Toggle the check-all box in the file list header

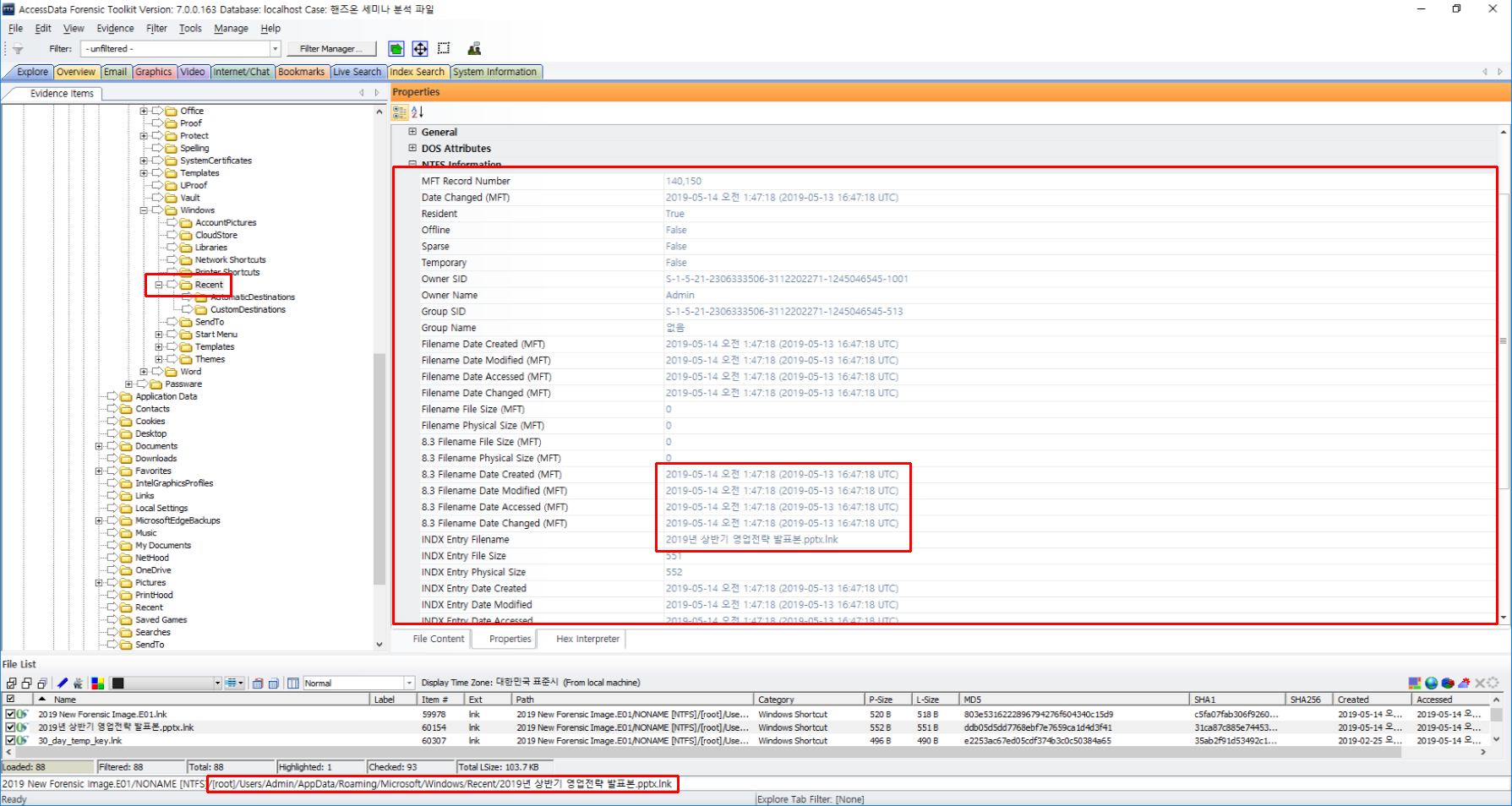11,700
